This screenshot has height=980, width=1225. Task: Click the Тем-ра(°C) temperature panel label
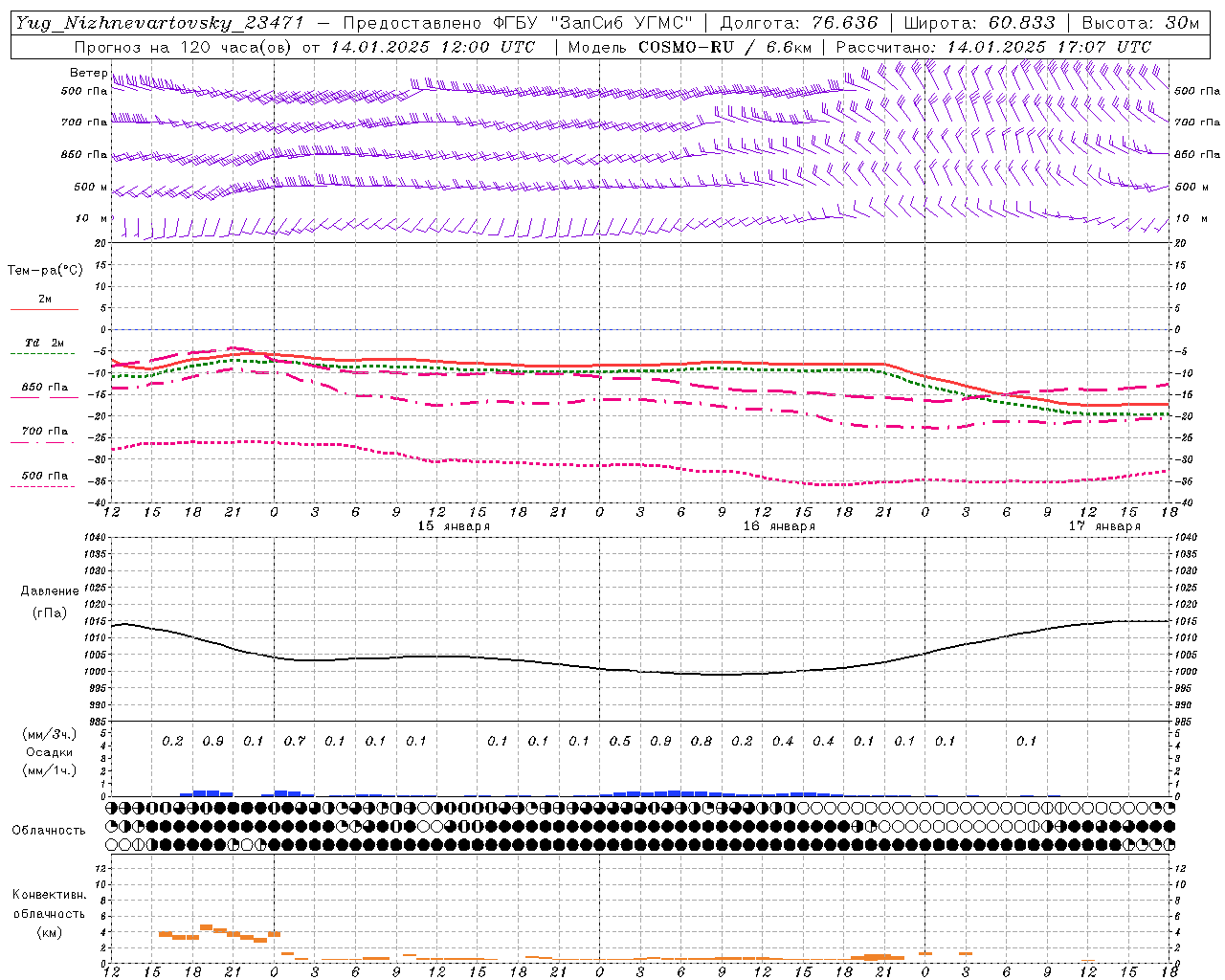pyautogui.click(x=45, y=271)
